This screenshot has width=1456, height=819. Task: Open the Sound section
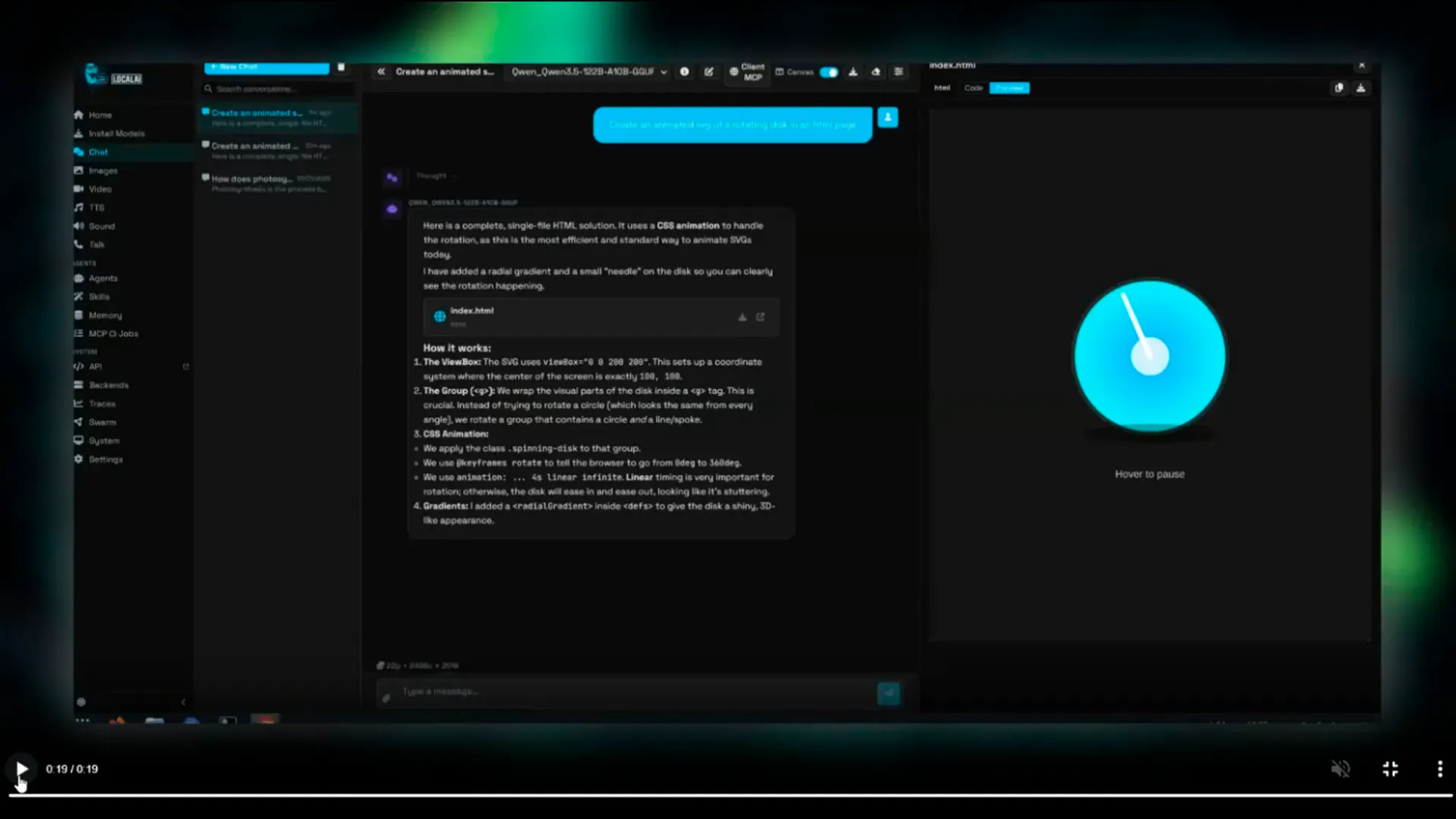[102, 226]
